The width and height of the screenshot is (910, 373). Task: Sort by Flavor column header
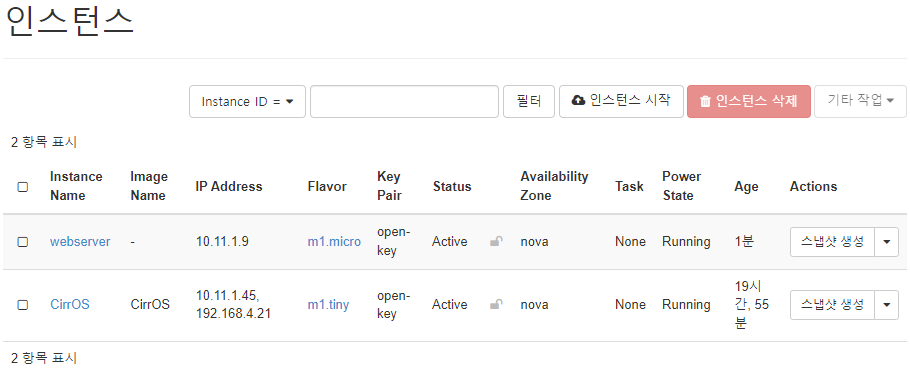[x=327, y=186]
